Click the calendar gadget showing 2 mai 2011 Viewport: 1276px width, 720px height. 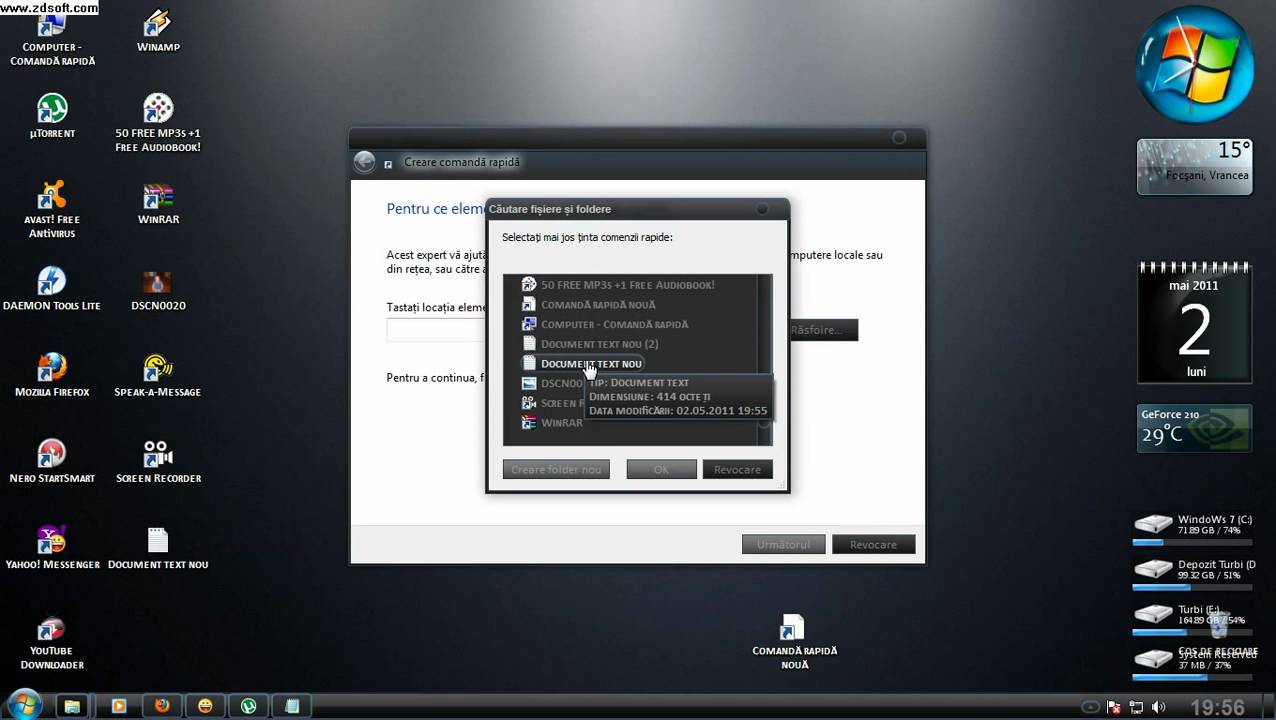tap(1194, 323)
